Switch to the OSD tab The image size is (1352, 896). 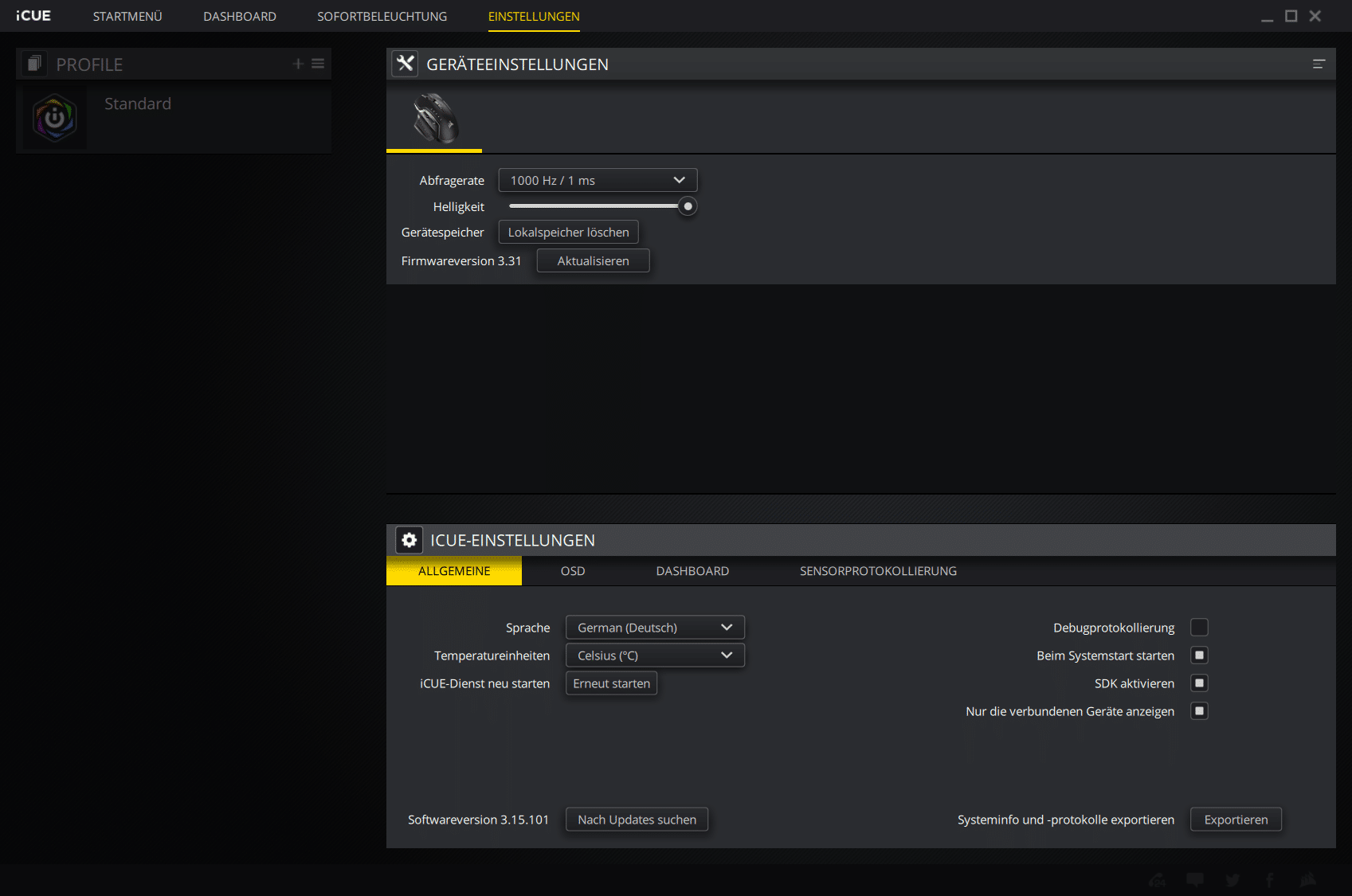(x=572, y=571)
